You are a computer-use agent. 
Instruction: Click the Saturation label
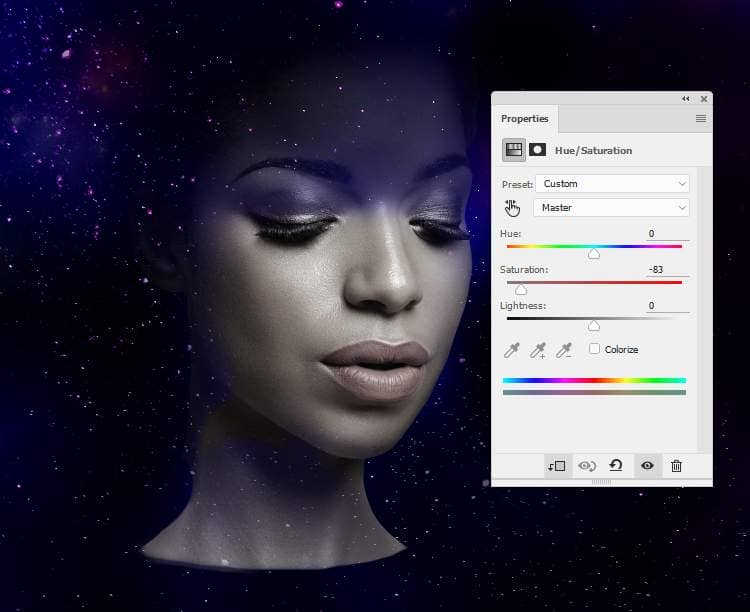click(524, 270)
